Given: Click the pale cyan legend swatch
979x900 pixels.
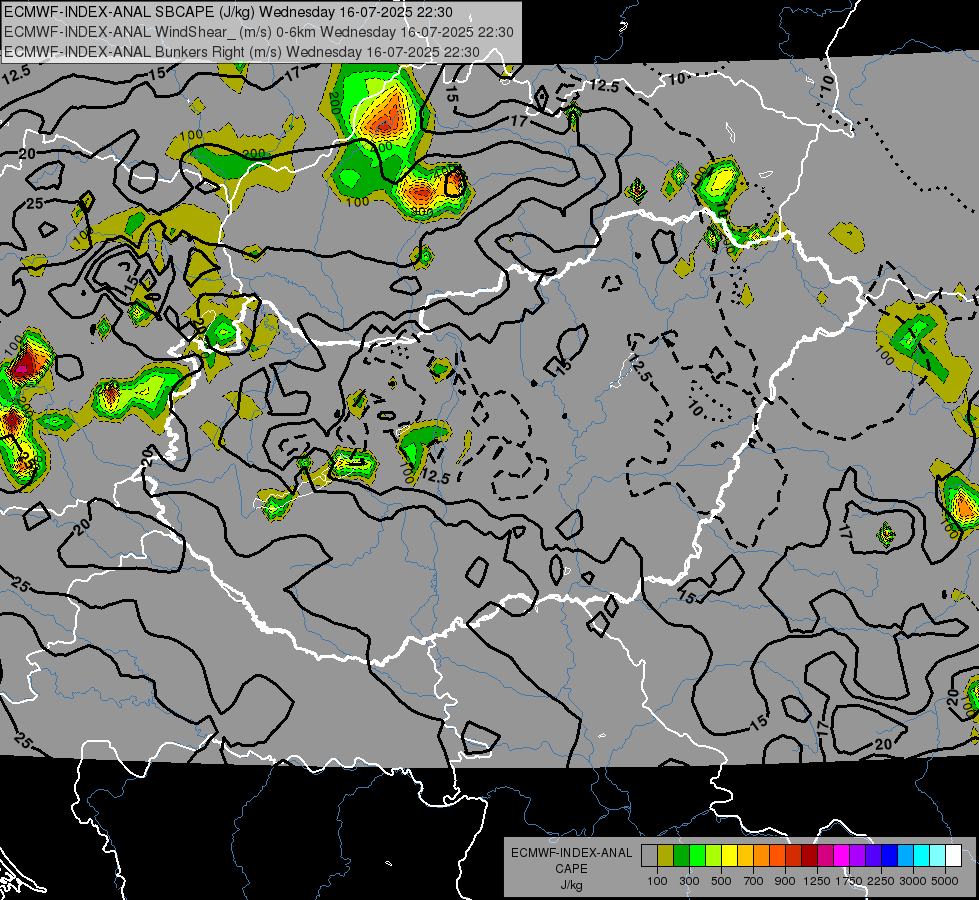Looking at the screenshot, I should coord(937,855).
